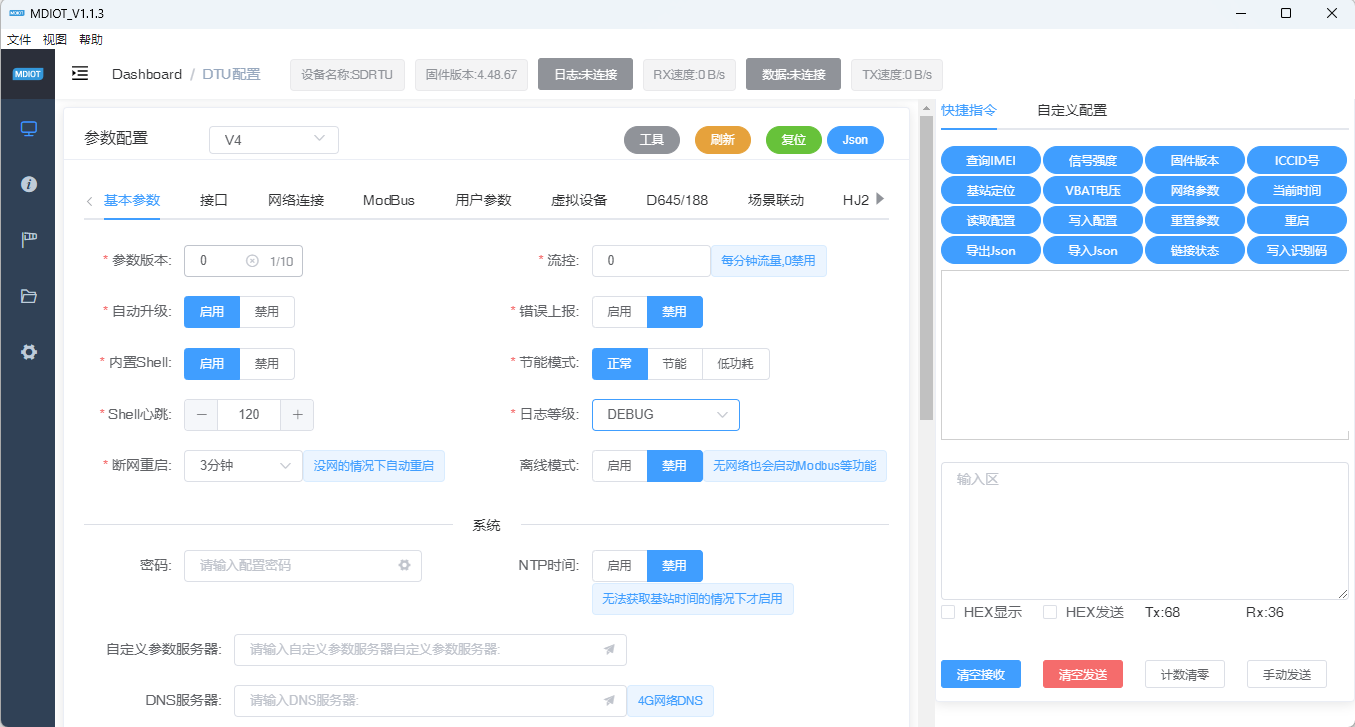Check the HEX显示 checkbox

click(948, 612)
